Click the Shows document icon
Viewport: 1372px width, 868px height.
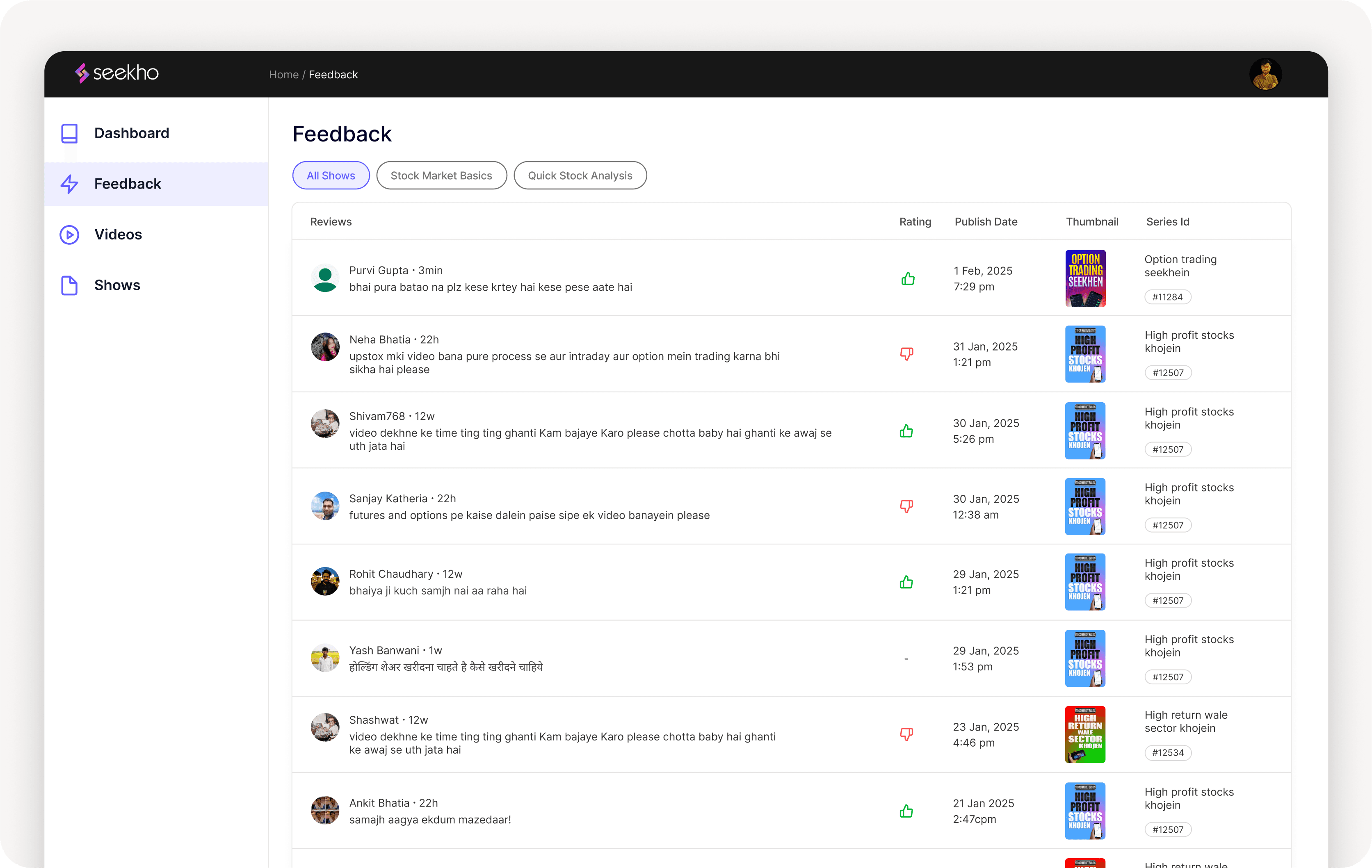coord(69,285)
